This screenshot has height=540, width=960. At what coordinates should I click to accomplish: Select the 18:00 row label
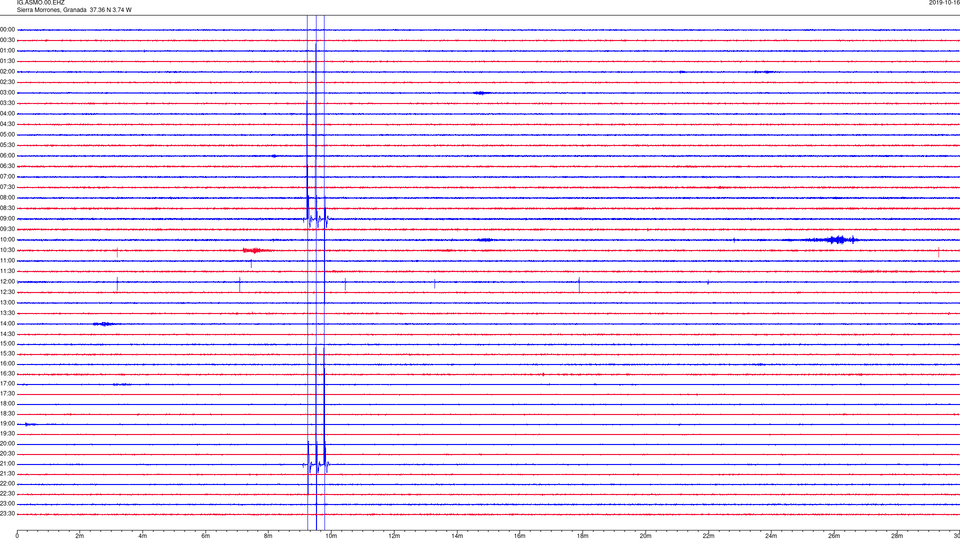click(7, 404)
